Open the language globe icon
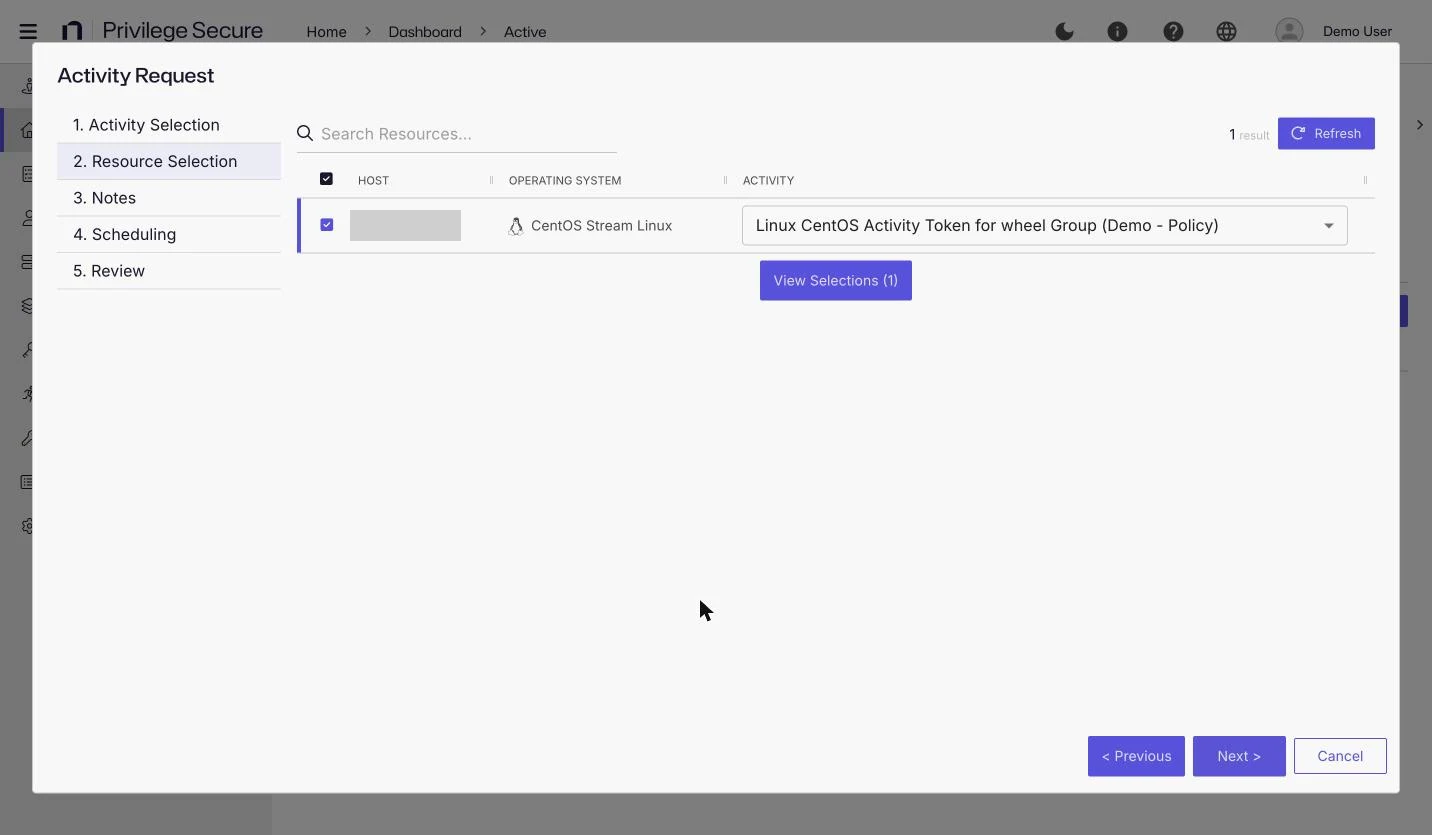The height and width of the screenshot is (835, 1432). [1227, 31]
